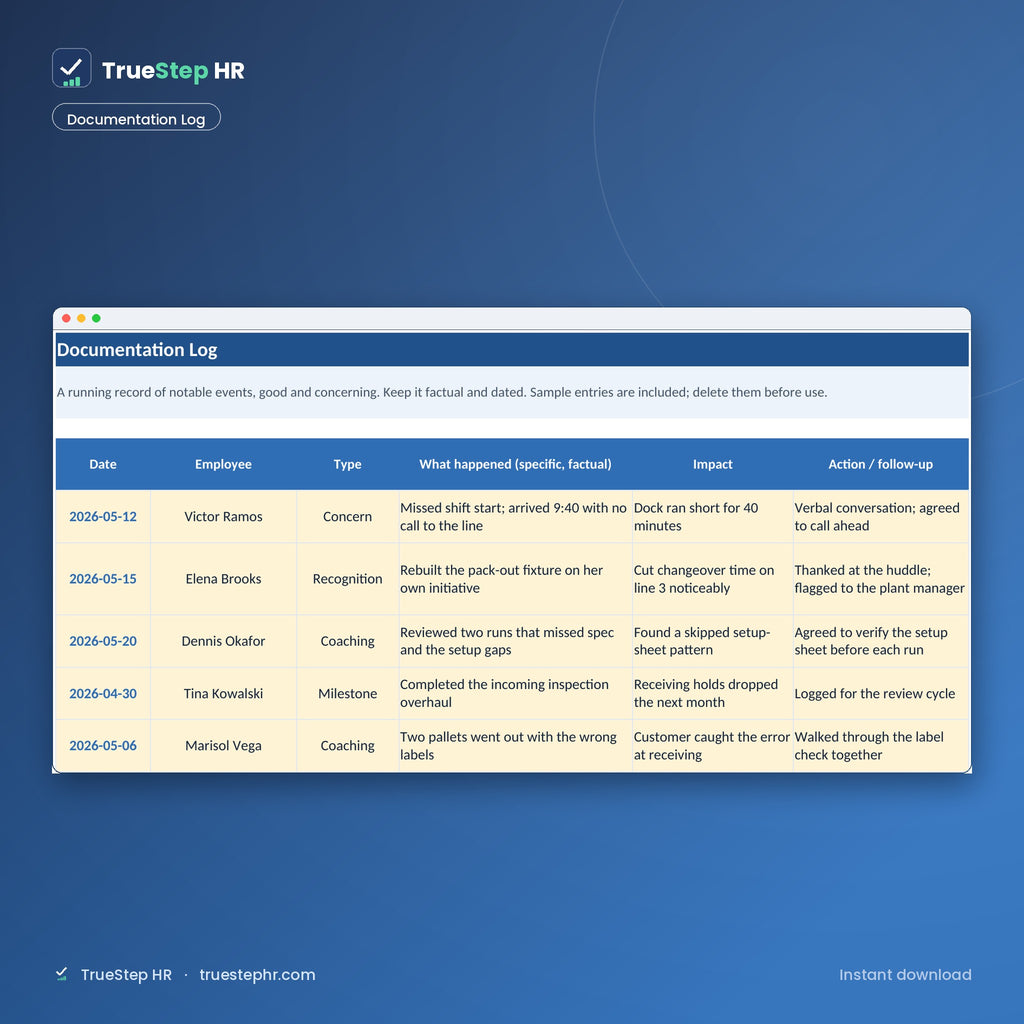Viewport: 1024px width, 1024px height.
Task: Click the 'Missed shift start' description cell
Action: point(515,517)
